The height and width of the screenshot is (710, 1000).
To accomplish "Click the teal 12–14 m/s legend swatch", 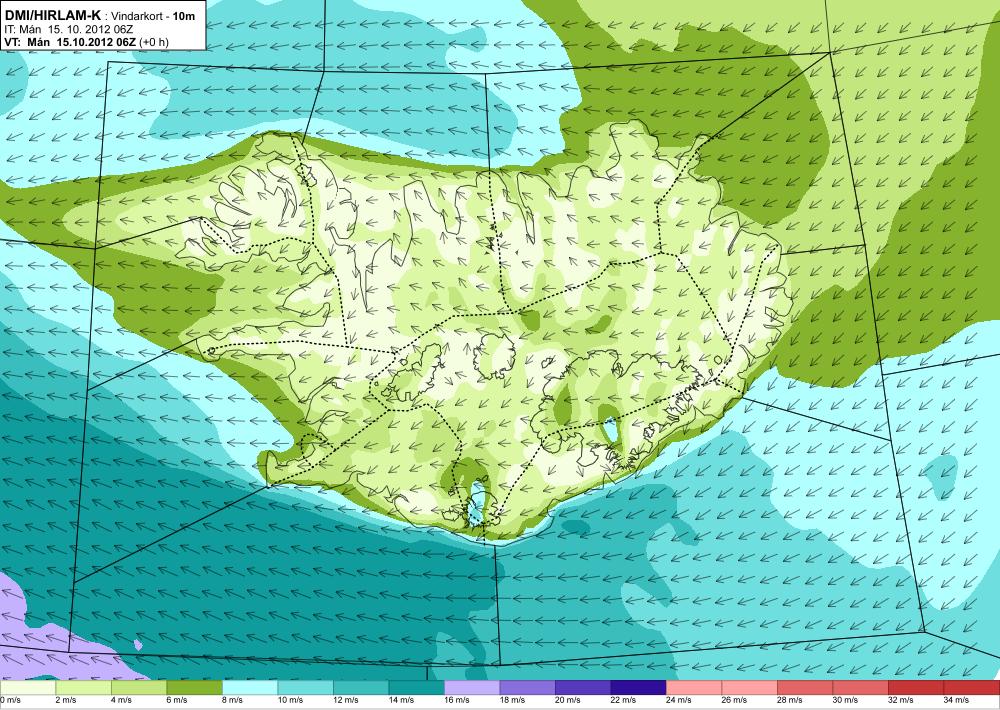I will pos(361,688).
